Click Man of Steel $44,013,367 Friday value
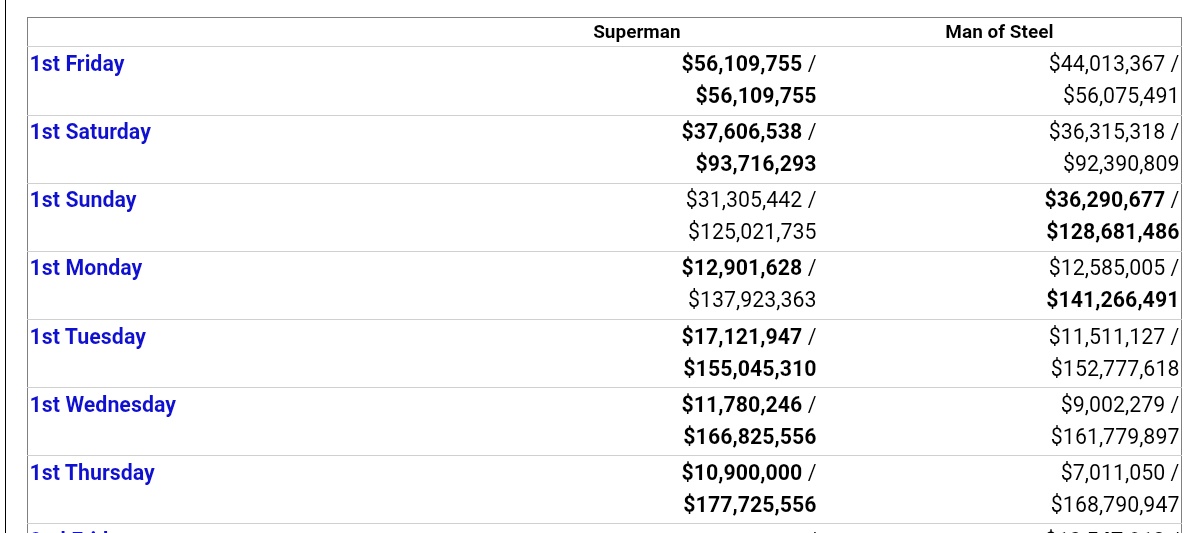The image size is (1200, 533). [x=1107, y=64]
